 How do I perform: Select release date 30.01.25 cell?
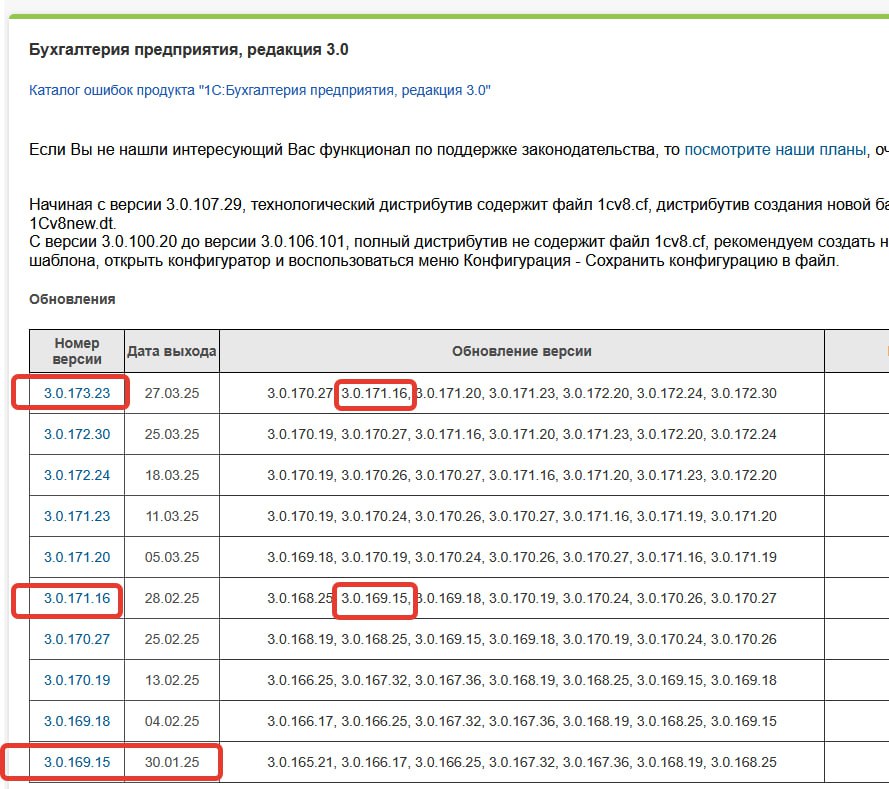172,762
